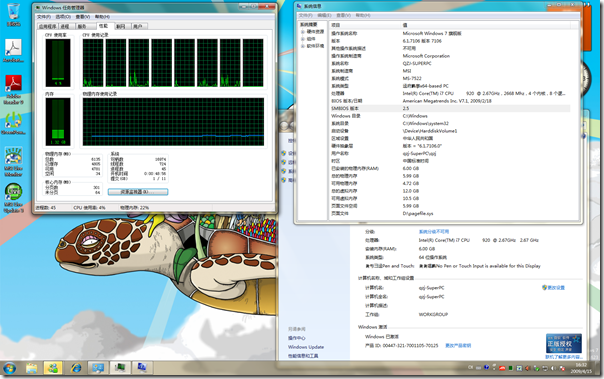Viewport: 604px width, 379px height.
Task: Click the network tray icon
Action: [x=545, y=368]
